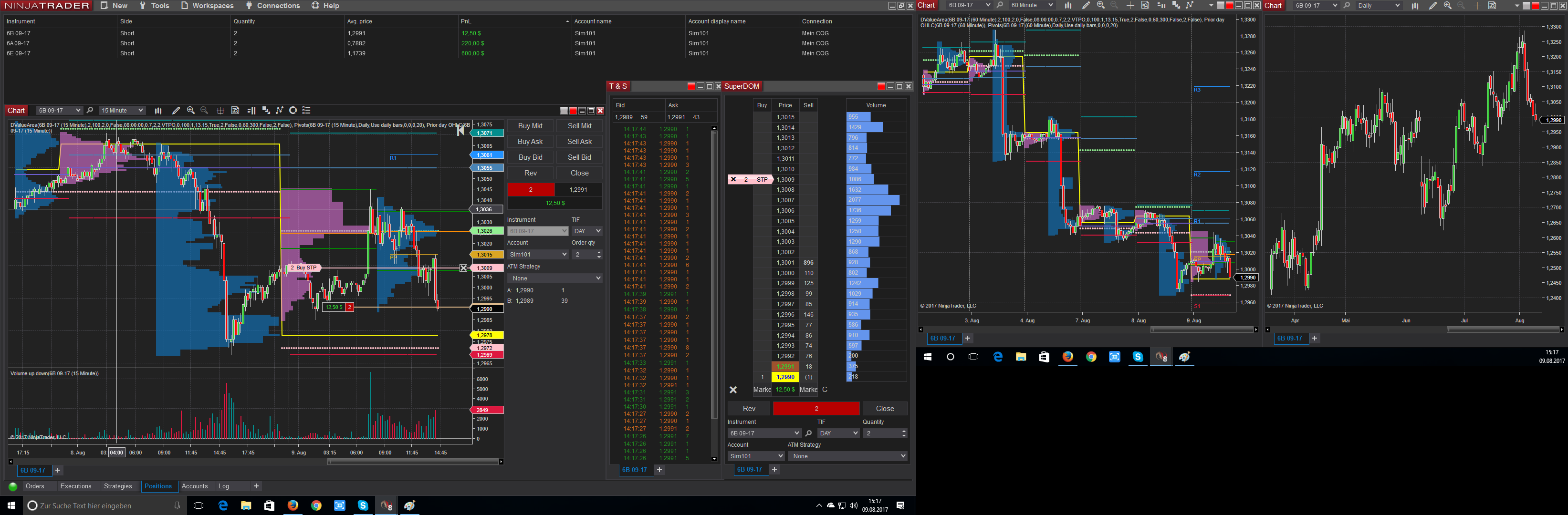Open TIF DAY dropdown in SuperDOM
The image size is (1568, 515).
[838, 433]
